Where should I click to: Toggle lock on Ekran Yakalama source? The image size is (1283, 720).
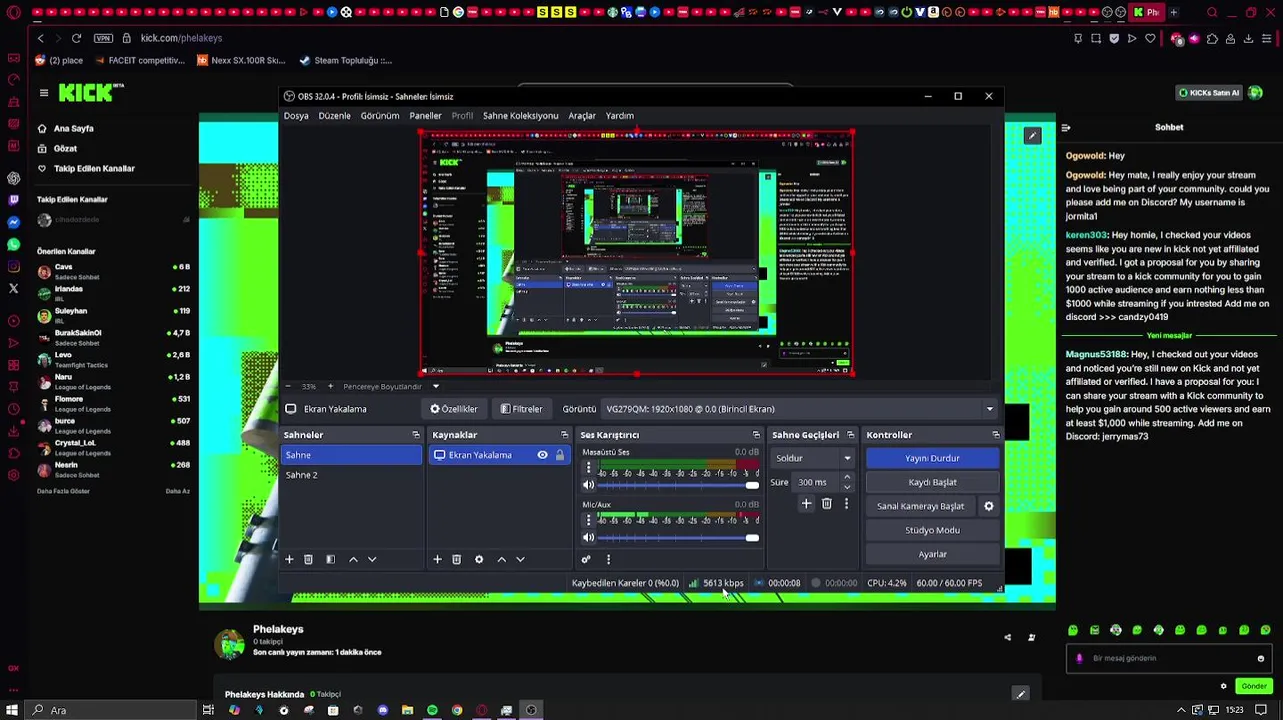coord(560,455)
